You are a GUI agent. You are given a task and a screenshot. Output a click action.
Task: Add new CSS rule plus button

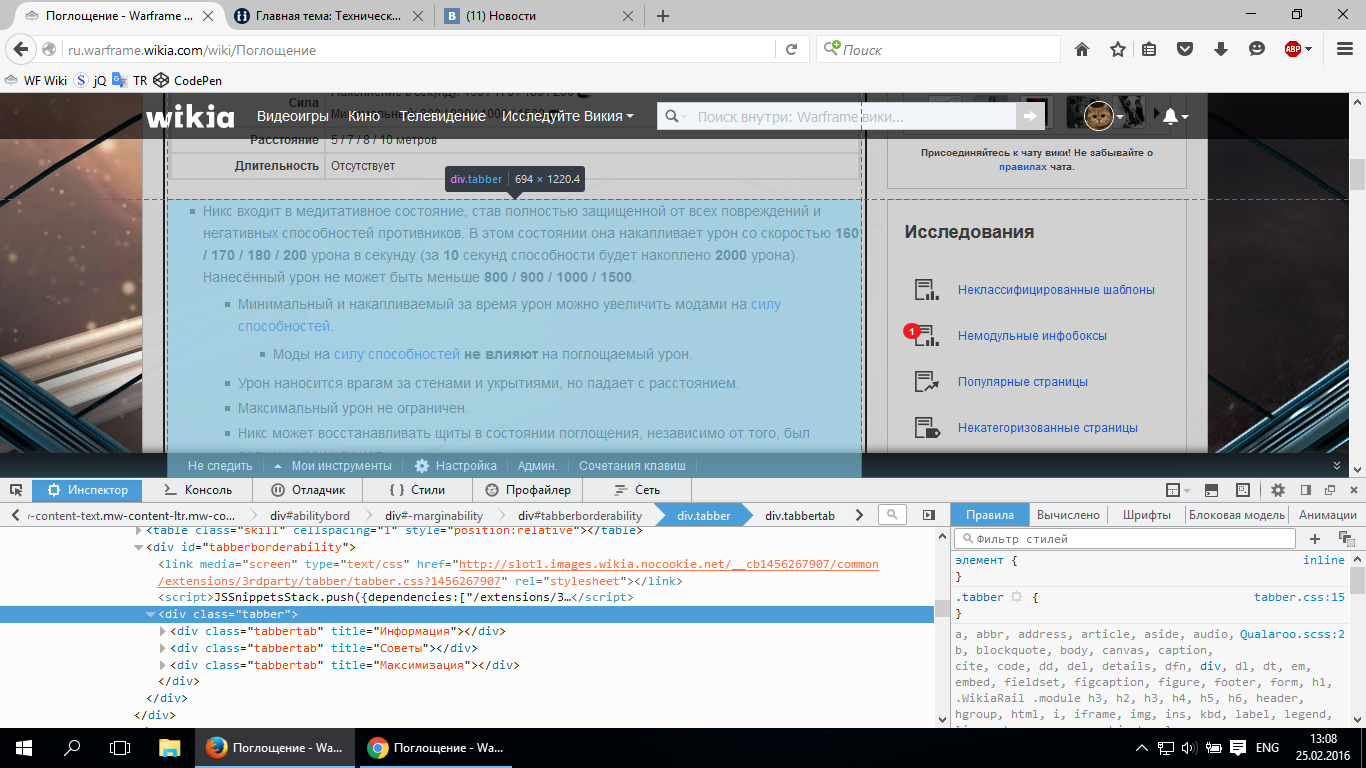(x=1315, y=538)
